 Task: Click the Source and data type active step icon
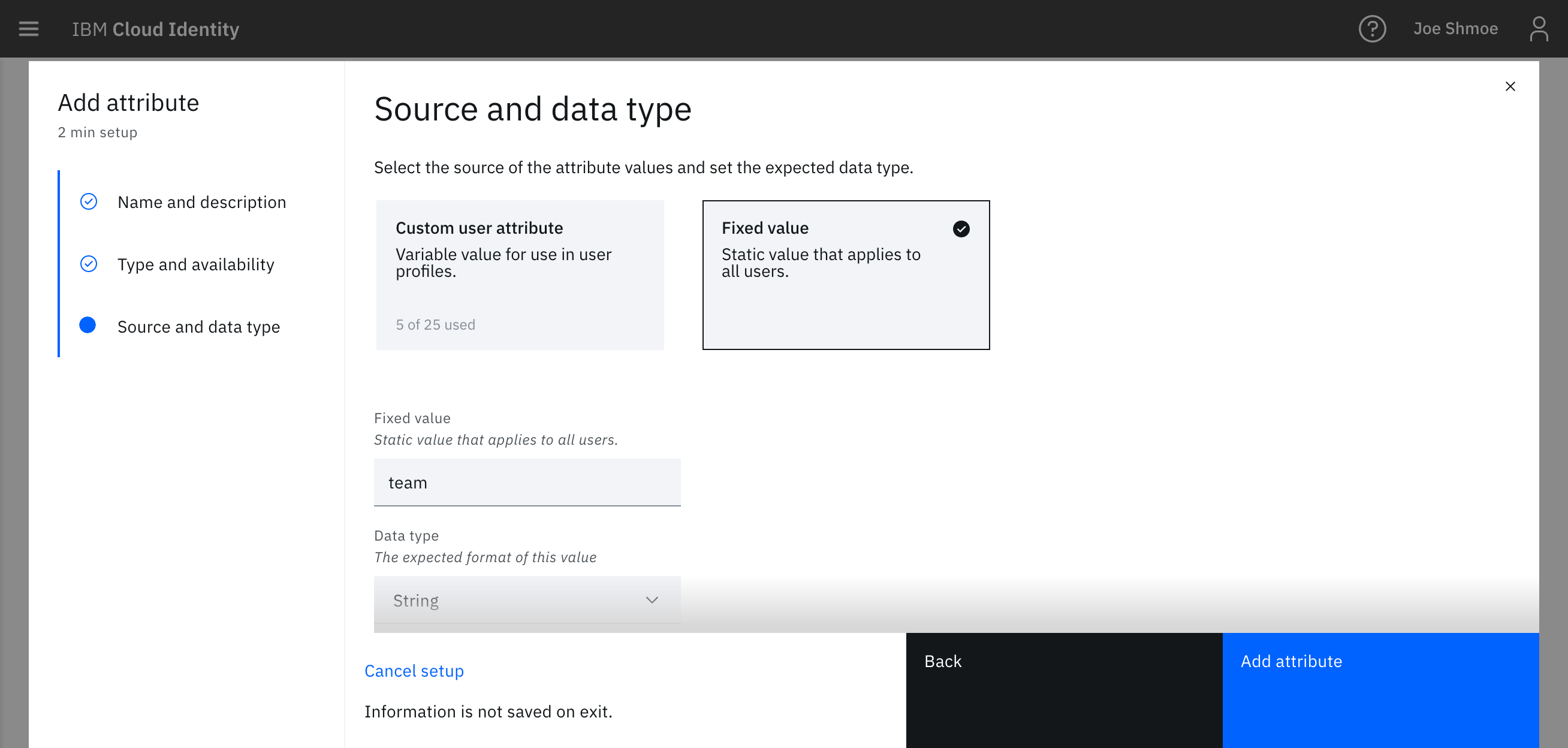click(x=88, y=326)
